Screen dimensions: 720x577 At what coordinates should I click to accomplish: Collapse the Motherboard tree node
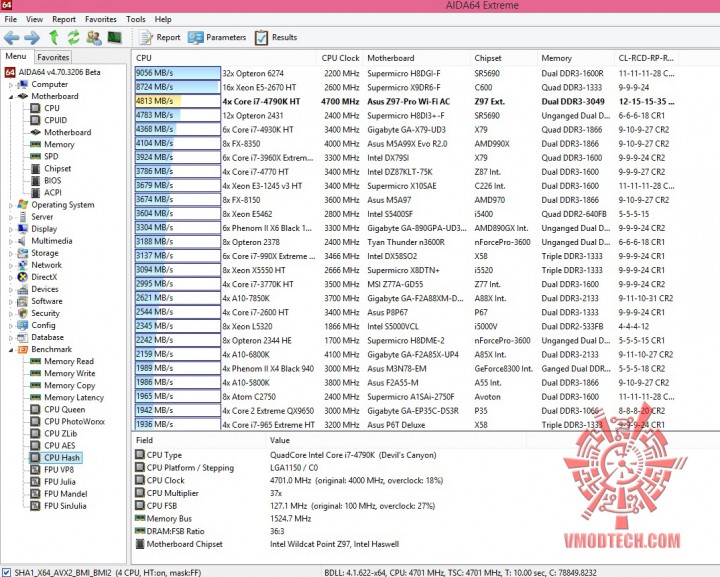(x=11, y=96)
